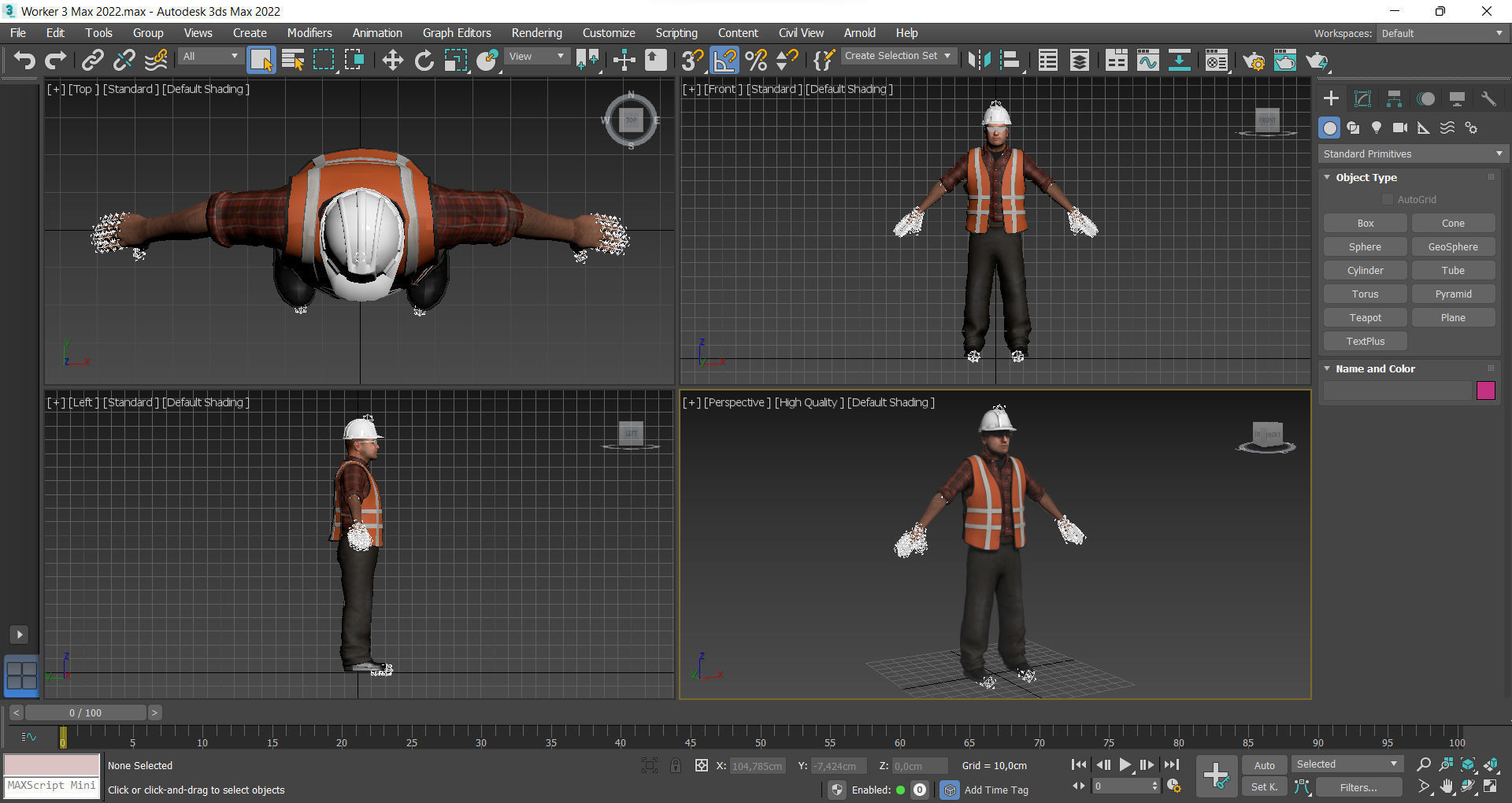Image resolution: width=1512 pixels, height=803 pixels.
Task: Click the Set Keys large plus button
Action: [1217, 775]
